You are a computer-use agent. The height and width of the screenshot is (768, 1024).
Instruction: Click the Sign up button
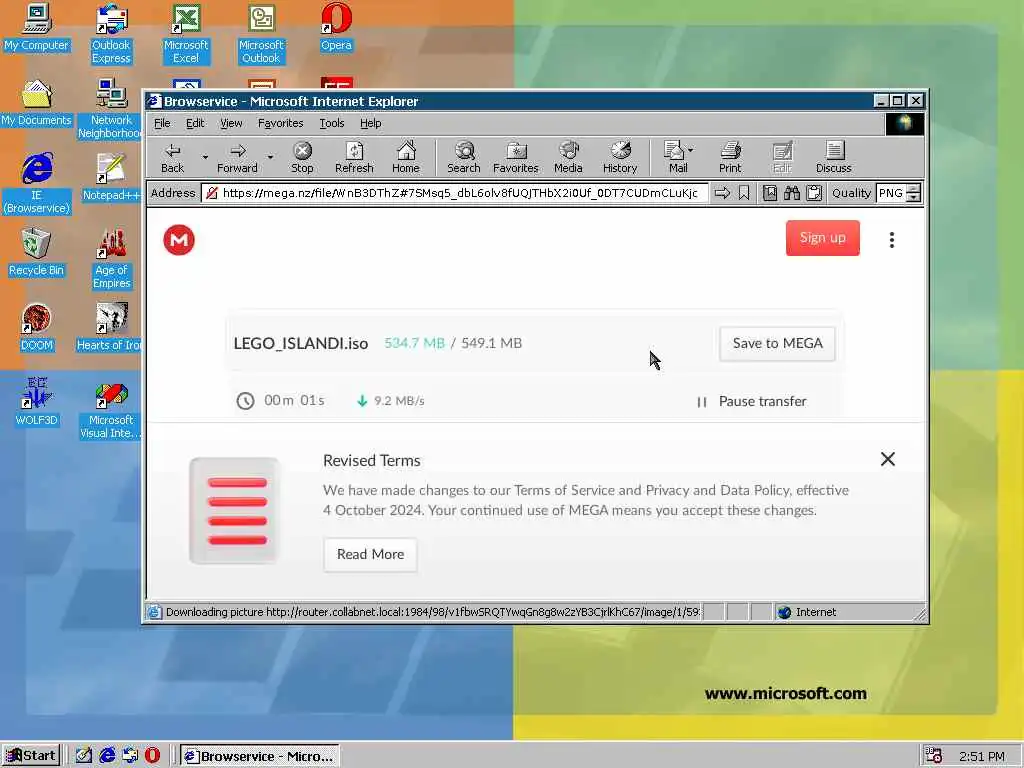pos(822,238)
